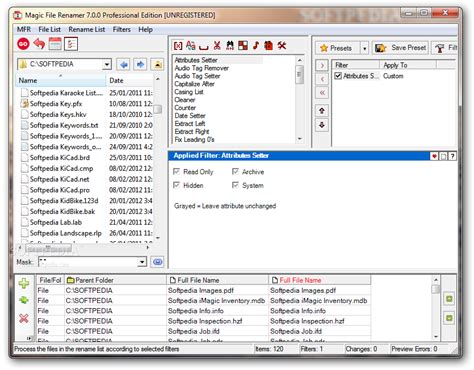This screenshot has height=370, width=474.
Task: Click the red GO button
Action: (23, 44)
